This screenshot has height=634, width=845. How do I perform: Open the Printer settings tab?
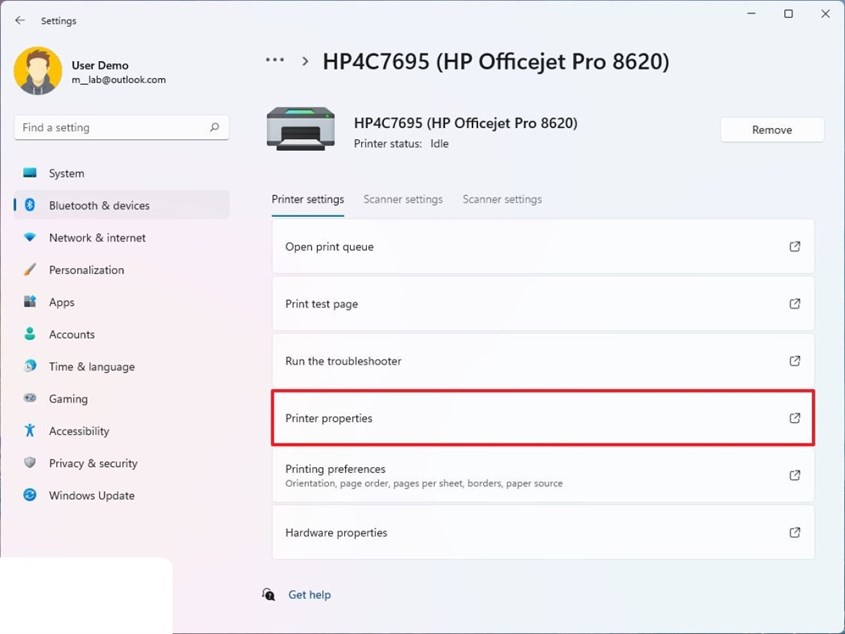pyautogui.click(x=307, y=199)
